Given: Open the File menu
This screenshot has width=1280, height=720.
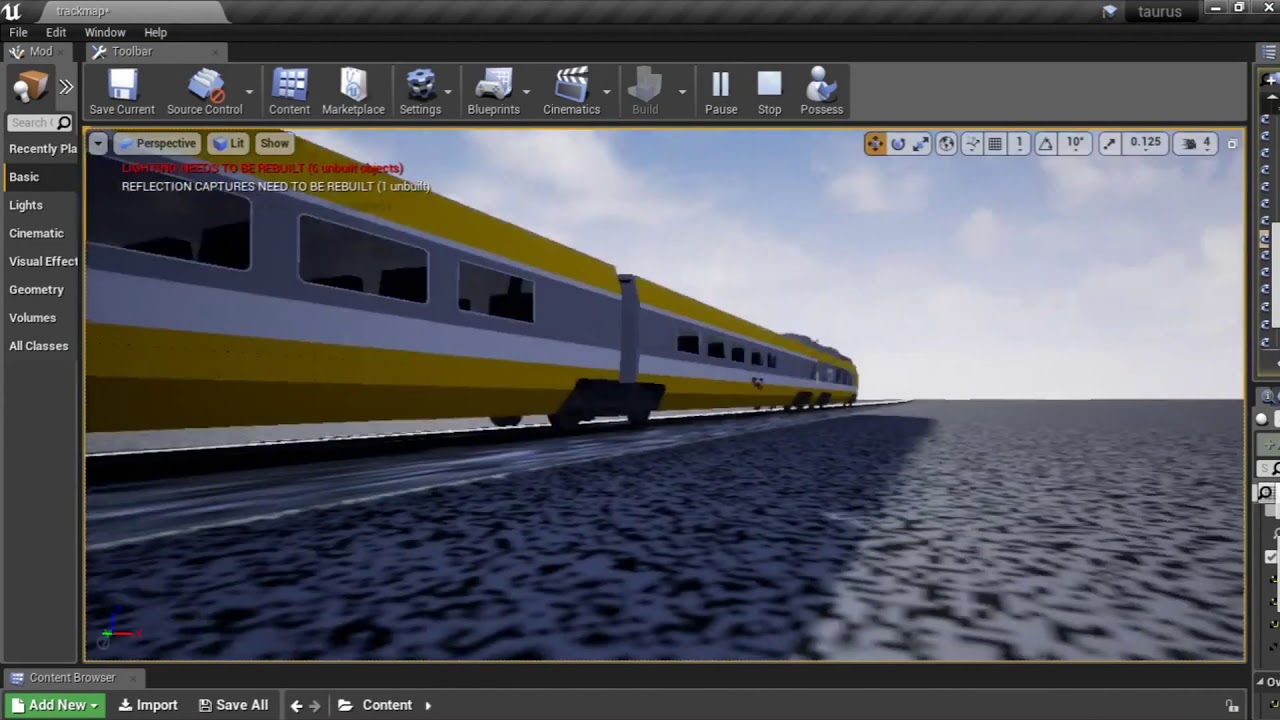Looking at the screenshot, I should point(18,32).
